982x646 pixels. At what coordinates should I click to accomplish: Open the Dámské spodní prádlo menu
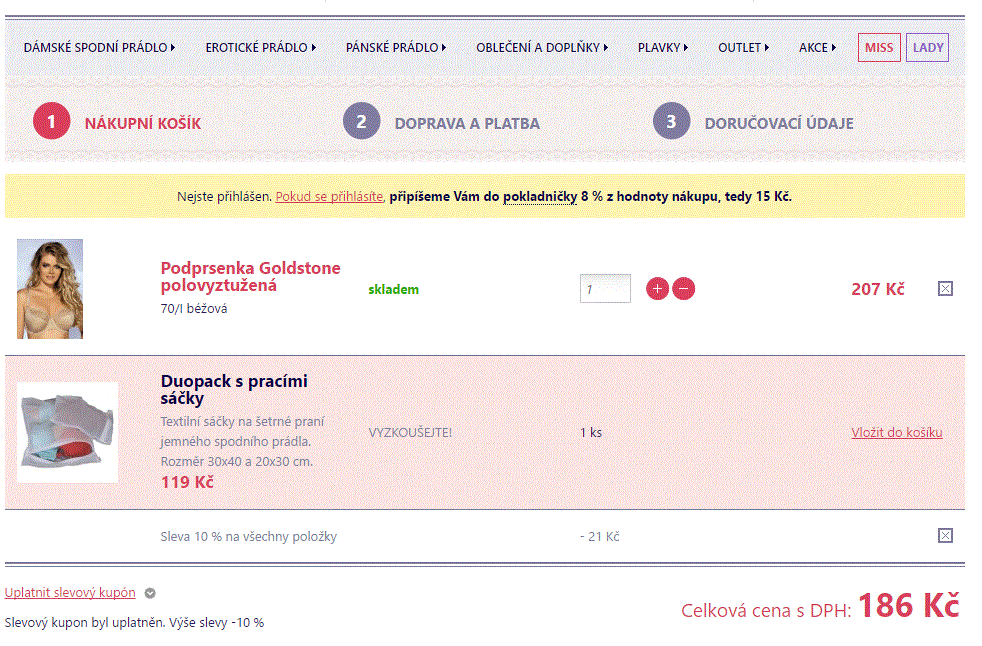click(x=100, y=48)
